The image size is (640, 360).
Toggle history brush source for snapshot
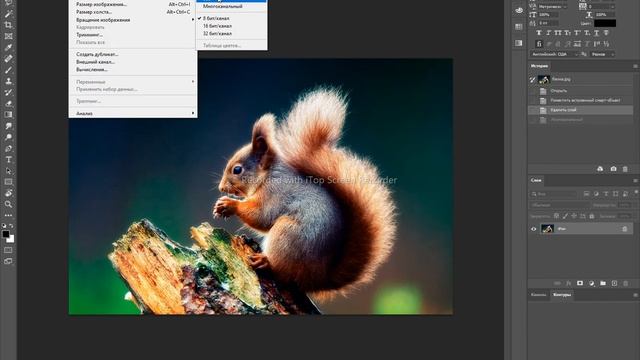(533, 80)
